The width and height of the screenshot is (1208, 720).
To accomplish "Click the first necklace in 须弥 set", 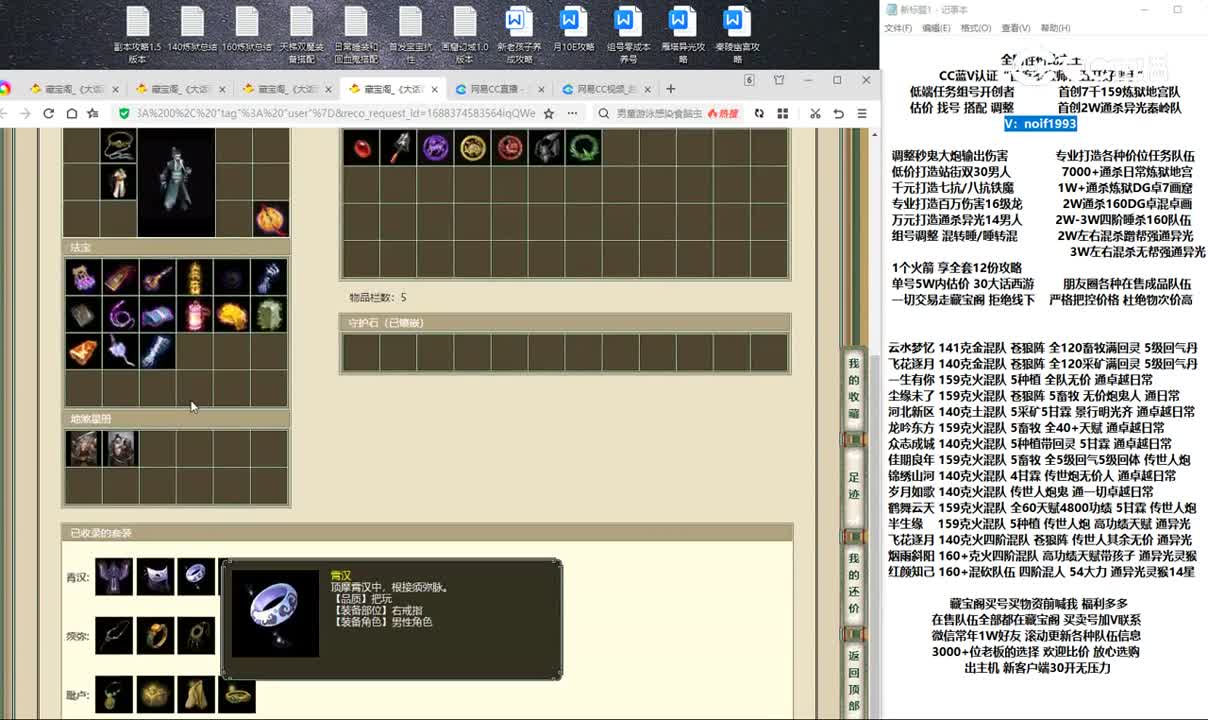I will [114, 635].
